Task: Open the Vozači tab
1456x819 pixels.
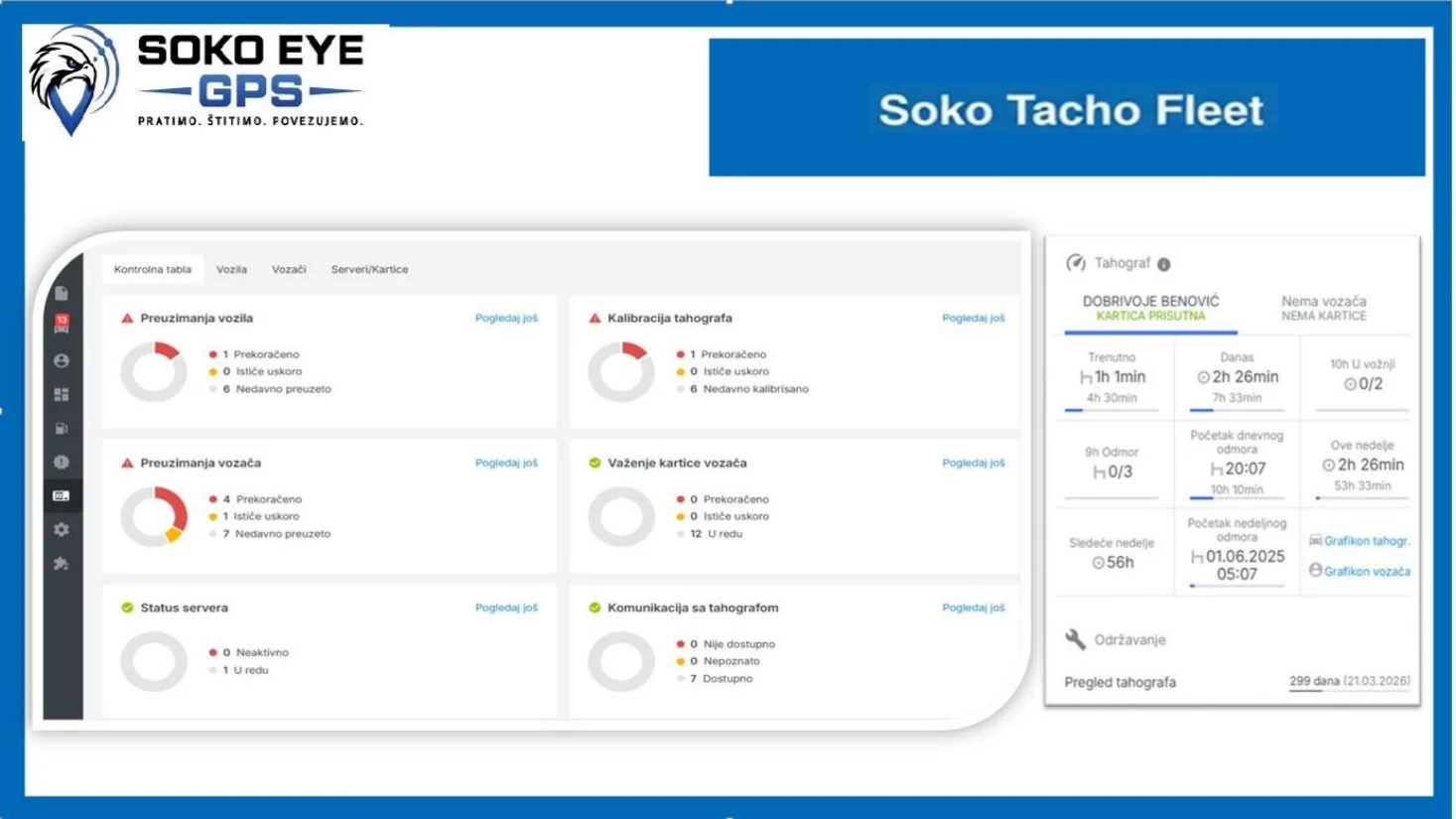Action: tap(289, 269)
